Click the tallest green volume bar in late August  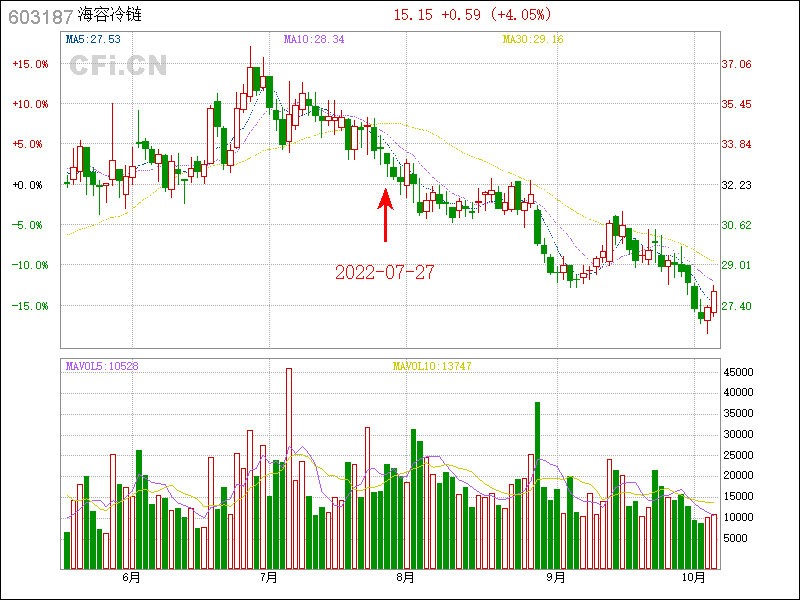pos(537,486)
